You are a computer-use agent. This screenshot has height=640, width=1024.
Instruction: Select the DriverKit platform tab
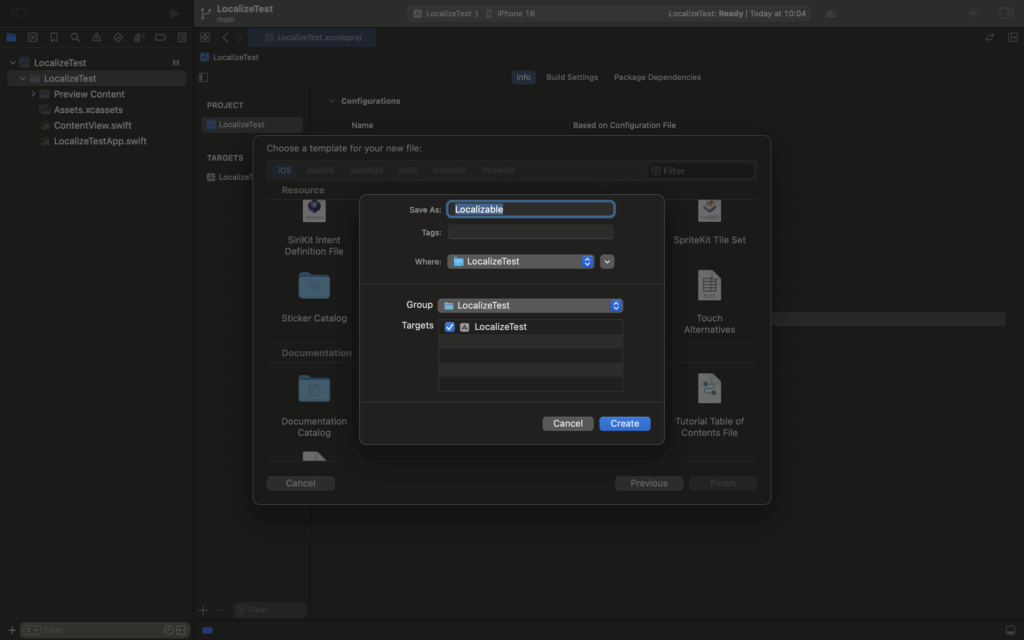(498, 170)
